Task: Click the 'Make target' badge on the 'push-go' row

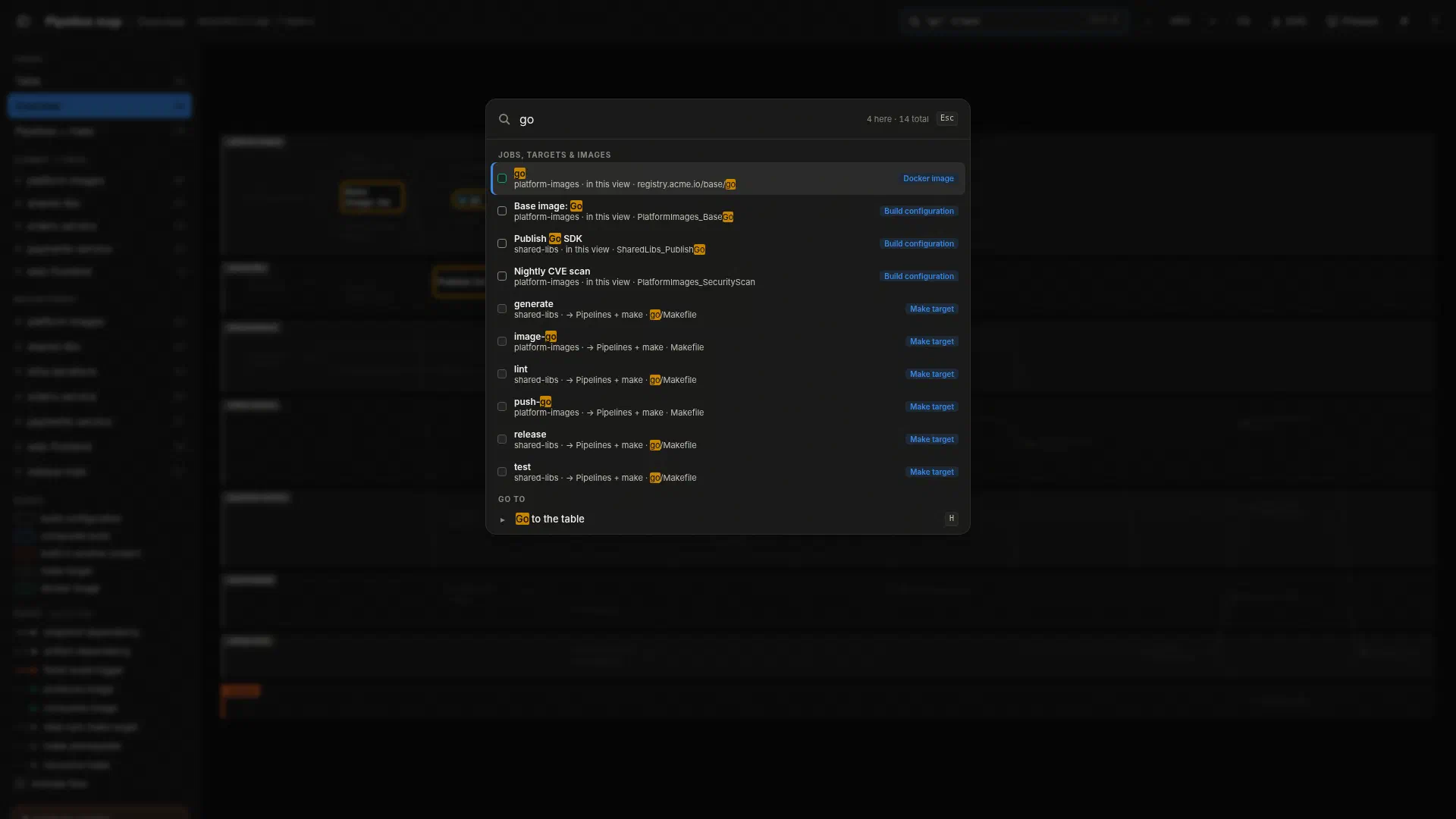Action: pyautogui.click(x=931, y=406)
